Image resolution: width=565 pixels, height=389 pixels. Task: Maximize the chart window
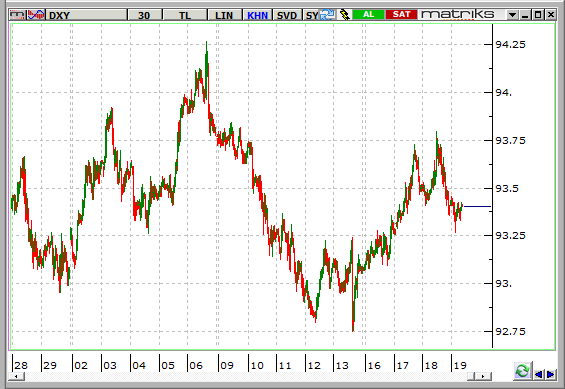(538, 15)
